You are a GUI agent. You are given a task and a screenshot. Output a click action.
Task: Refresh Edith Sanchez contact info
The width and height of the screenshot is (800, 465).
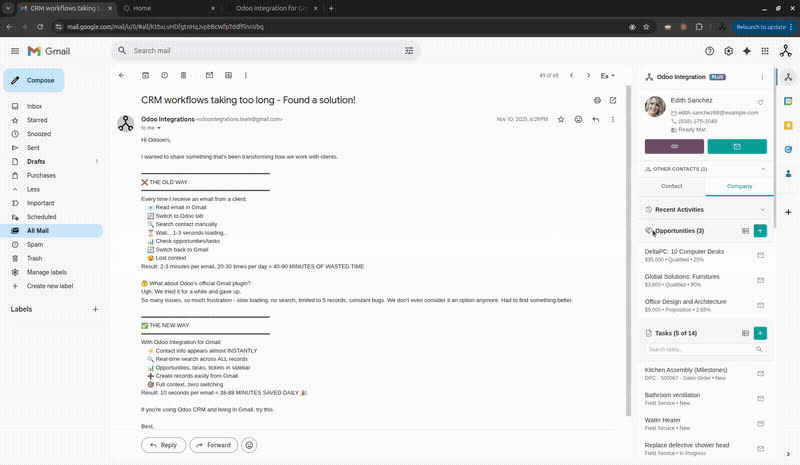tap(760, 102)
